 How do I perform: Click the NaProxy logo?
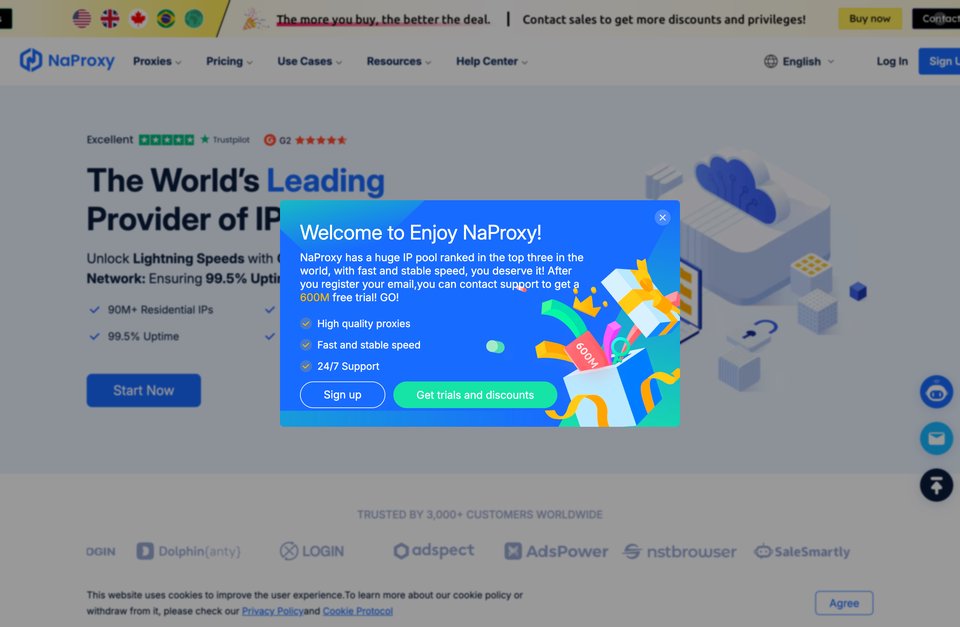(x=67, y=61)
